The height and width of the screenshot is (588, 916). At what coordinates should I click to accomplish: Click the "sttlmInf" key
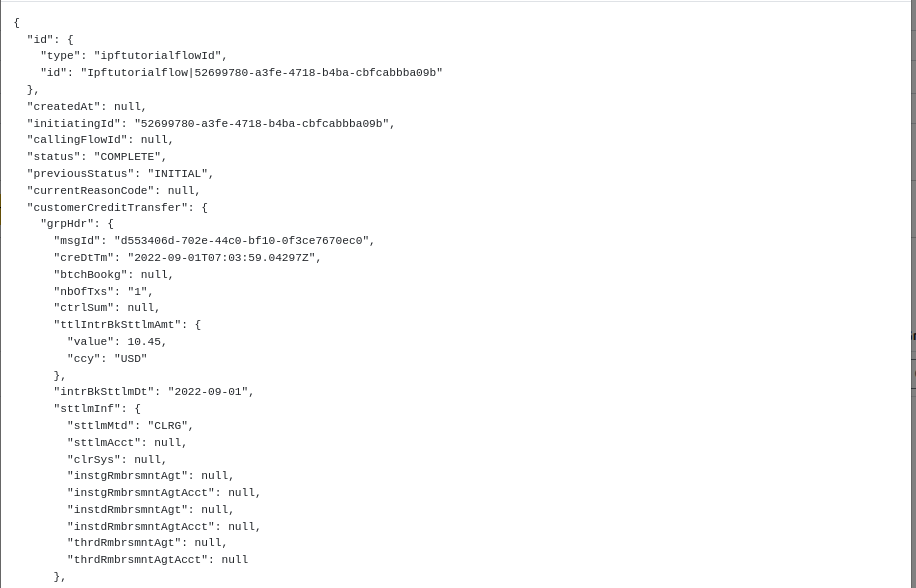click(x=87, y=409)
